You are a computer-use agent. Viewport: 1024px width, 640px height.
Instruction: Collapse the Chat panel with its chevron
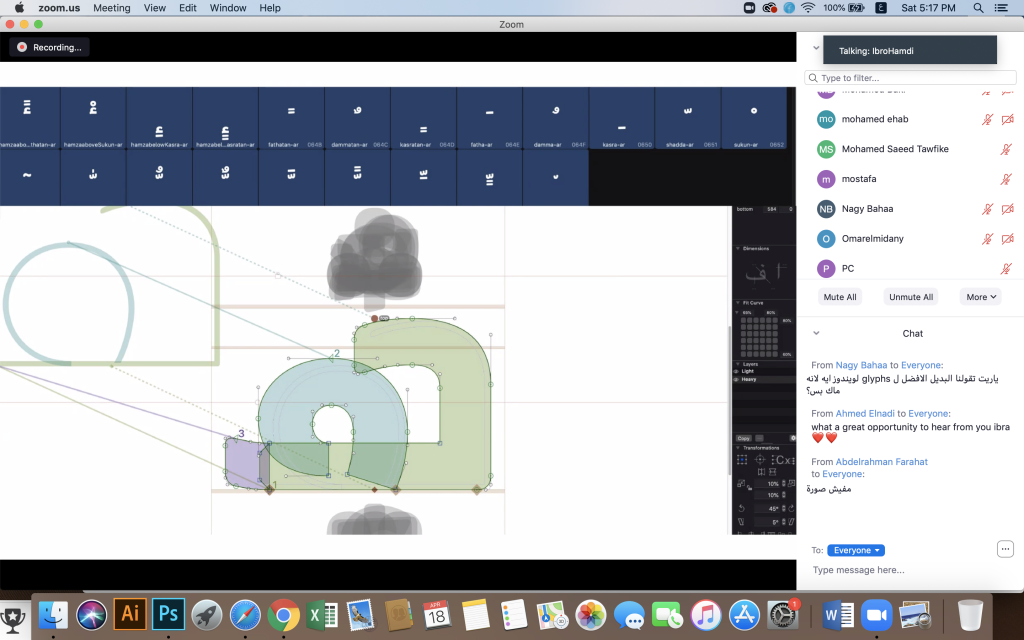[x=816, y=333]
